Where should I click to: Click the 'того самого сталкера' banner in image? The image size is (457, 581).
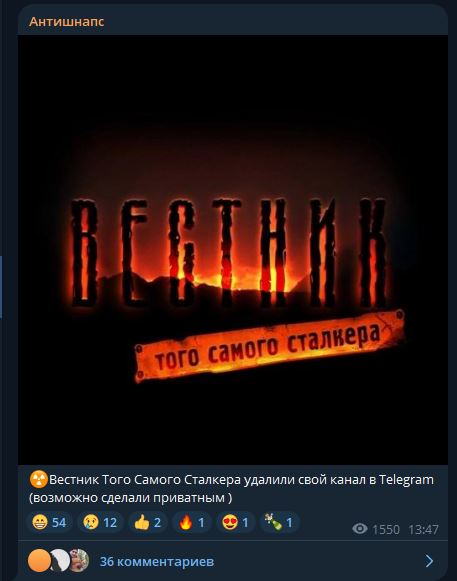pyautogui.click(x=269, y=346)
